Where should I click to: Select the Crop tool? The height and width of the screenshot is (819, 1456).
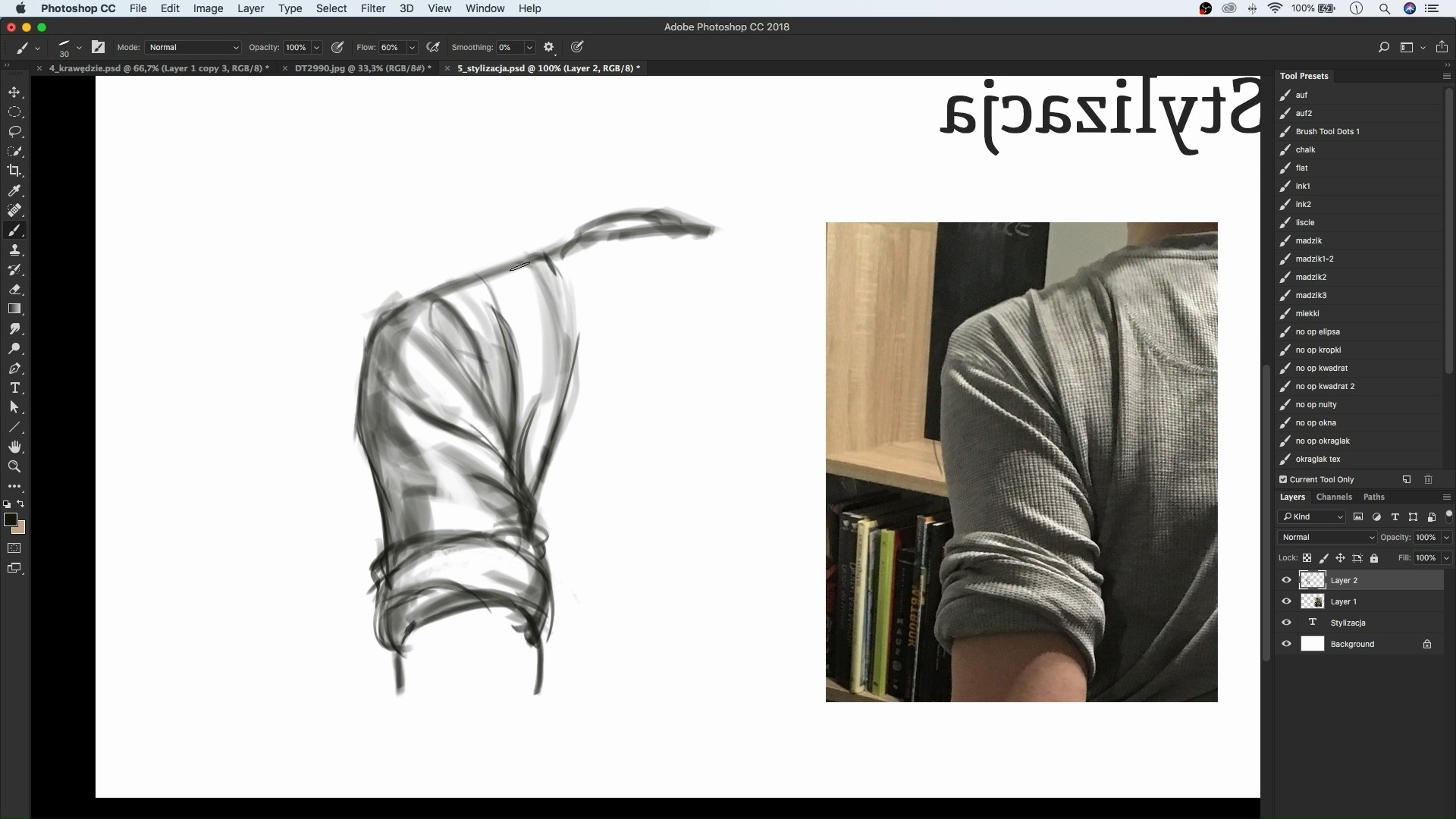coord(14,171)
